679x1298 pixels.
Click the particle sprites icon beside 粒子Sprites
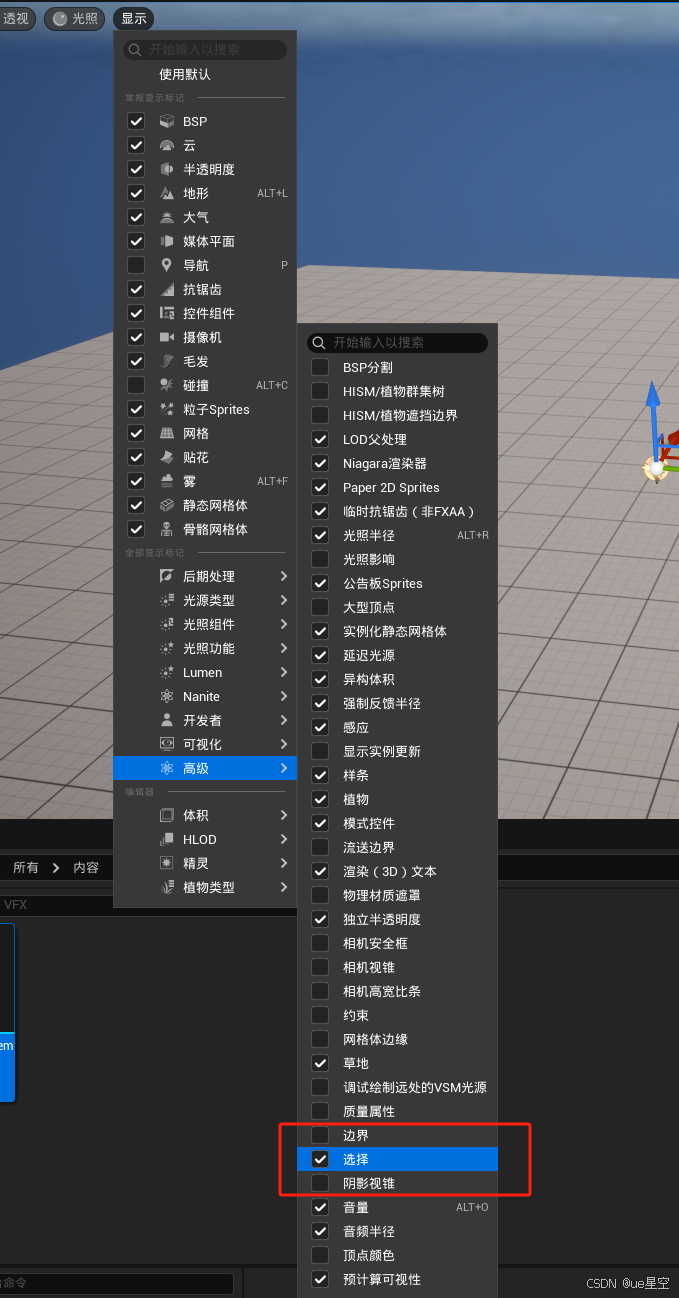(x=167, y=409)
